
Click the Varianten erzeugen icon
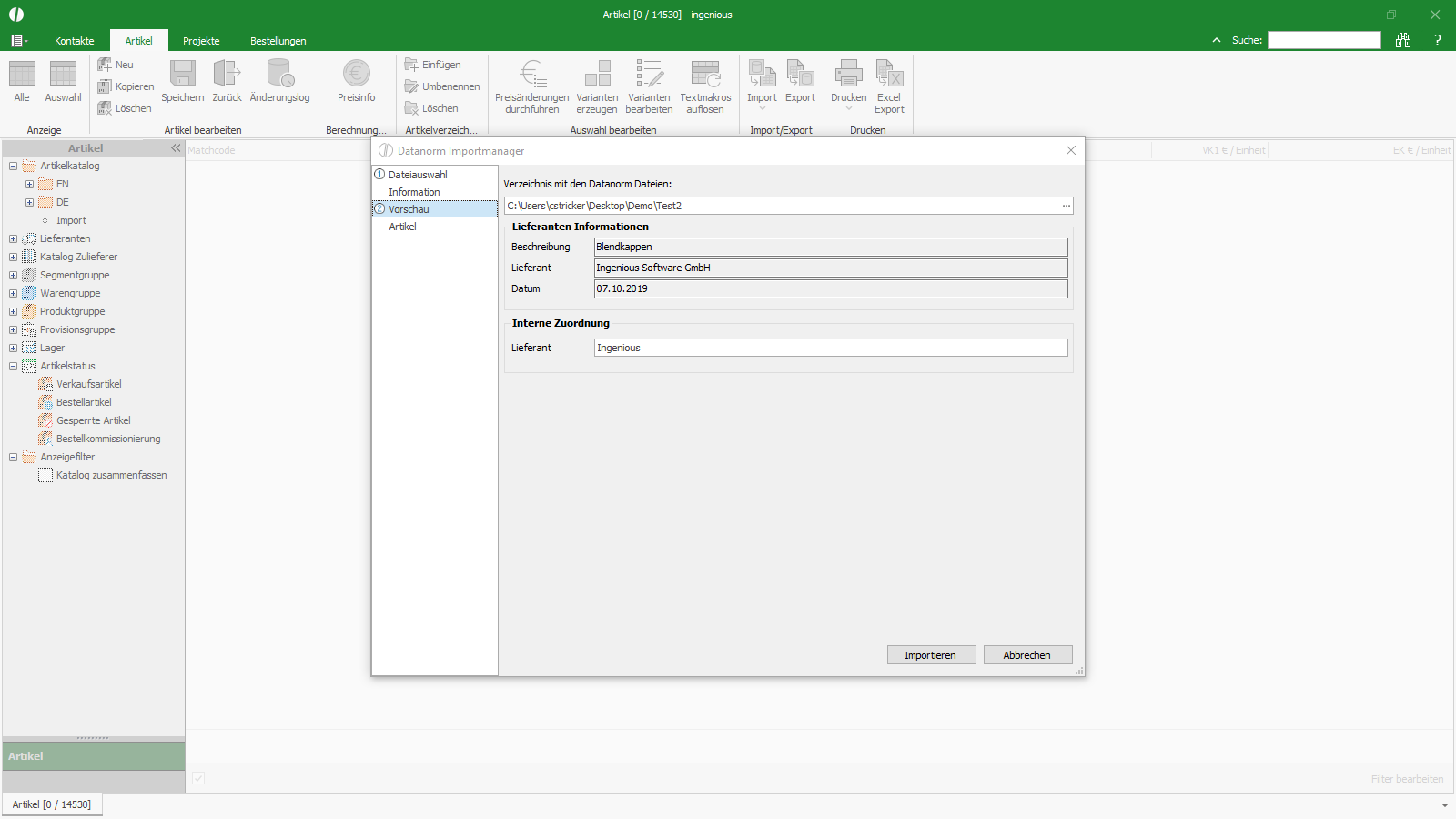tap(597, 74)
